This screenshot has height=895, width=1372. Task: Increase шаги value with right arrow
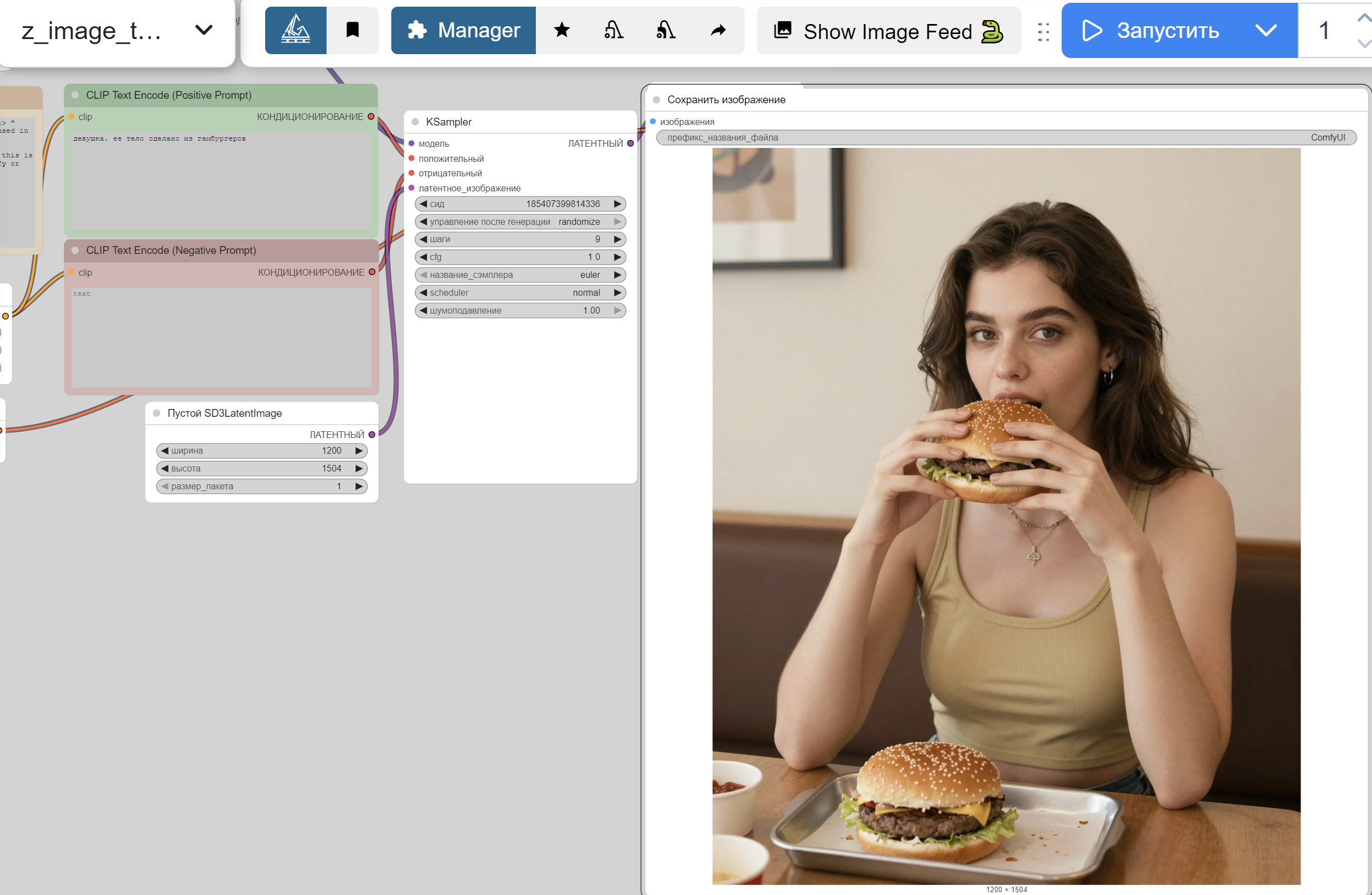pyautogui.click(x=617, y=239)
